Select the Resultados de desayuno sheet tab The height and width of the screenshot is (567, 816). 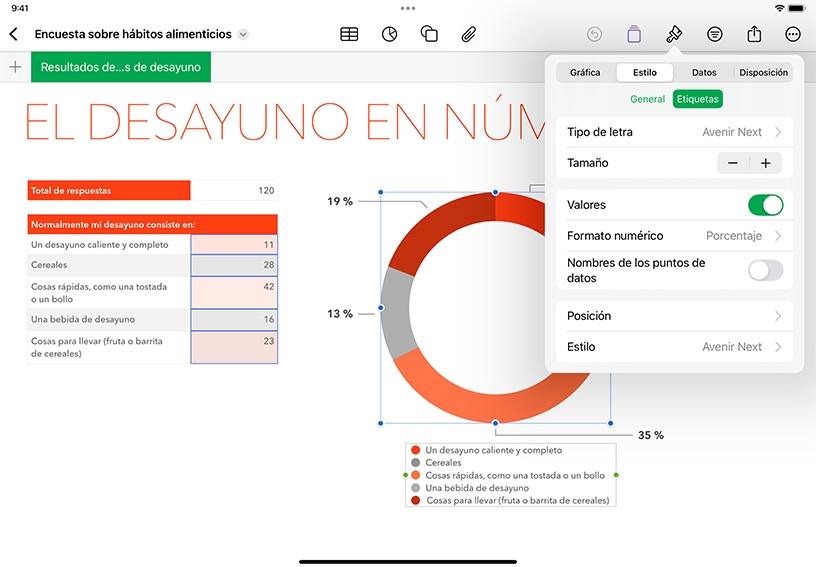point(121,67)
